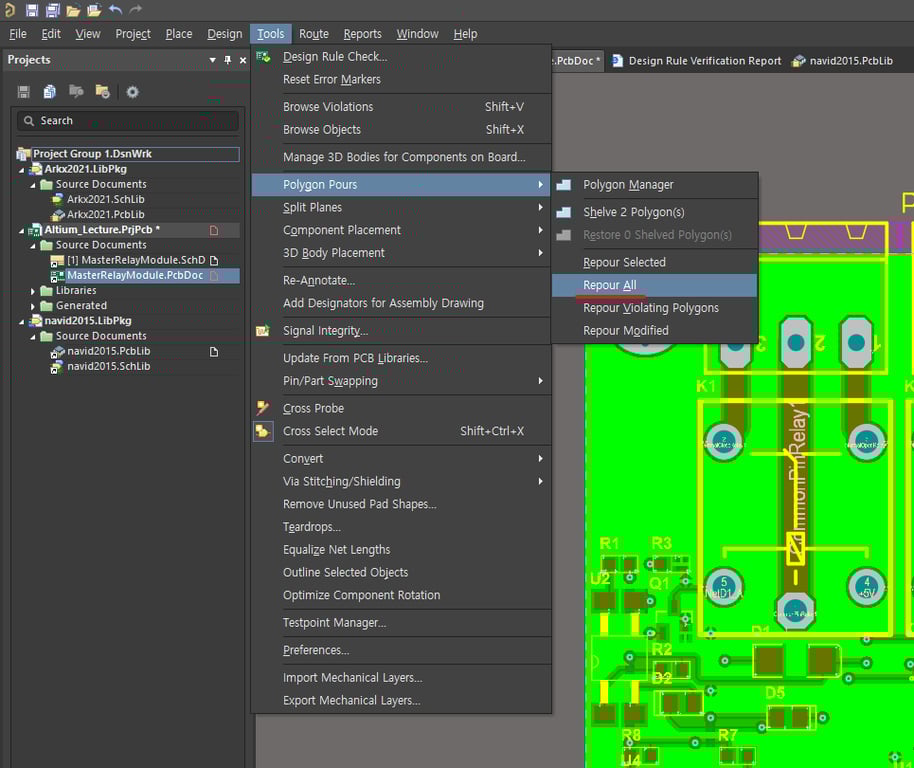Collapse the Arkx2021.LibPkg project node
The height and width of the screenshot is (768, 914).
pos(22,170)
